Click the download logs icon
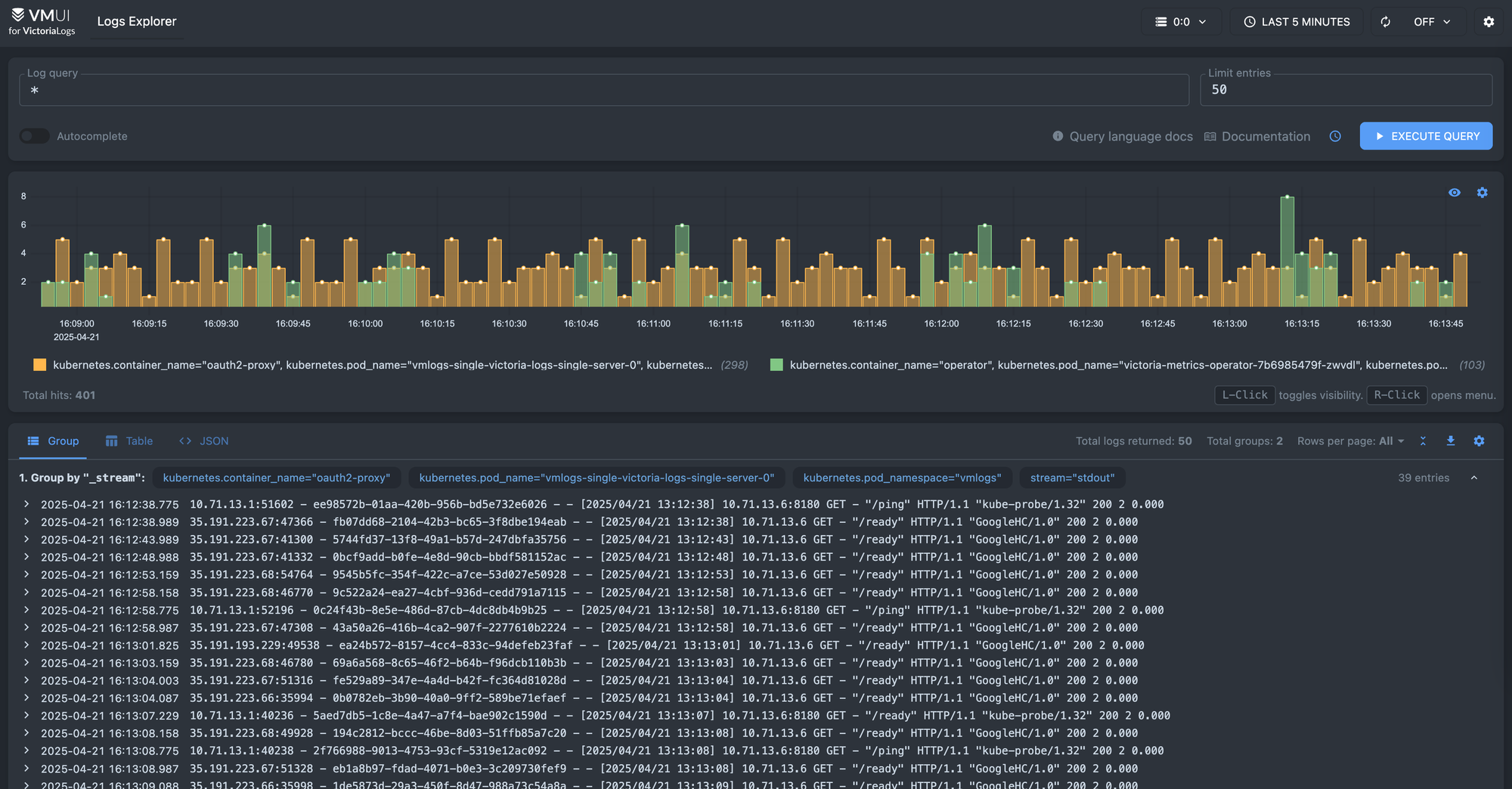Image resolution: width=1512 pixels, height=789 pixels. 1451,441
